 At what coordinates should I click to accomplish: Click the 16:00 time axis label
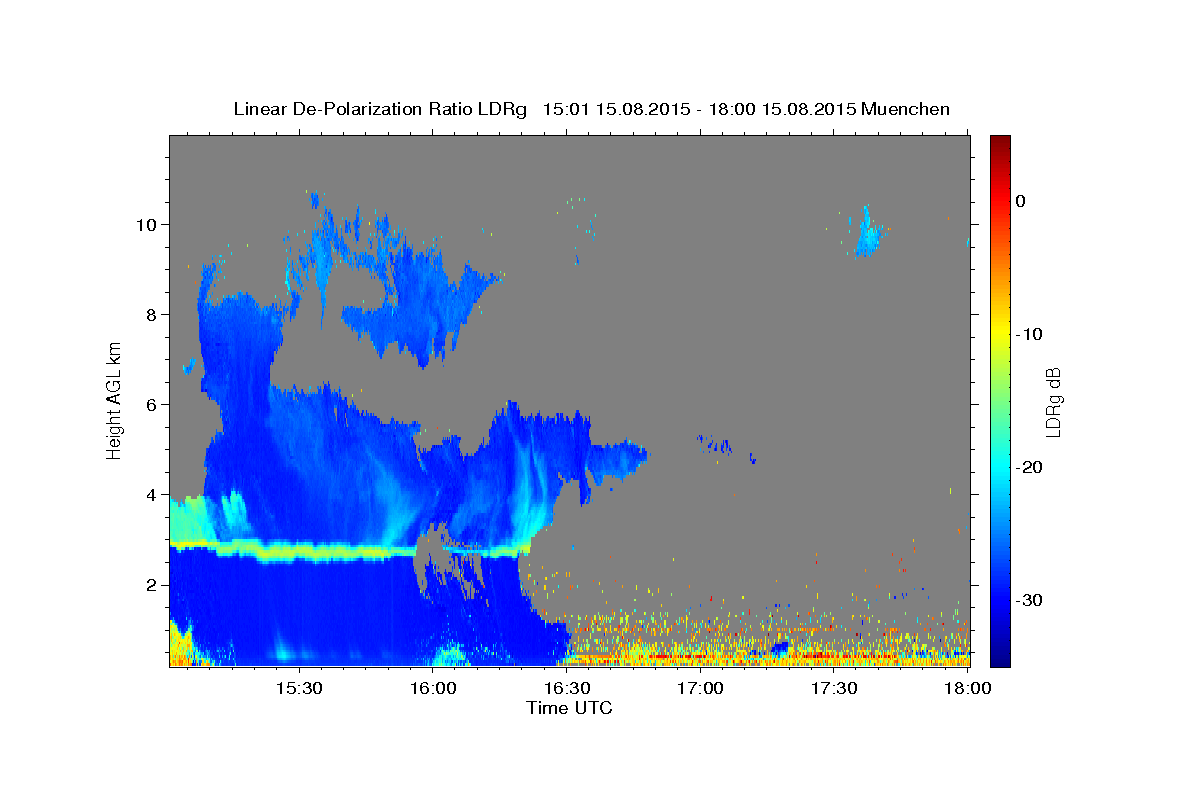click(x=433, y=688)
